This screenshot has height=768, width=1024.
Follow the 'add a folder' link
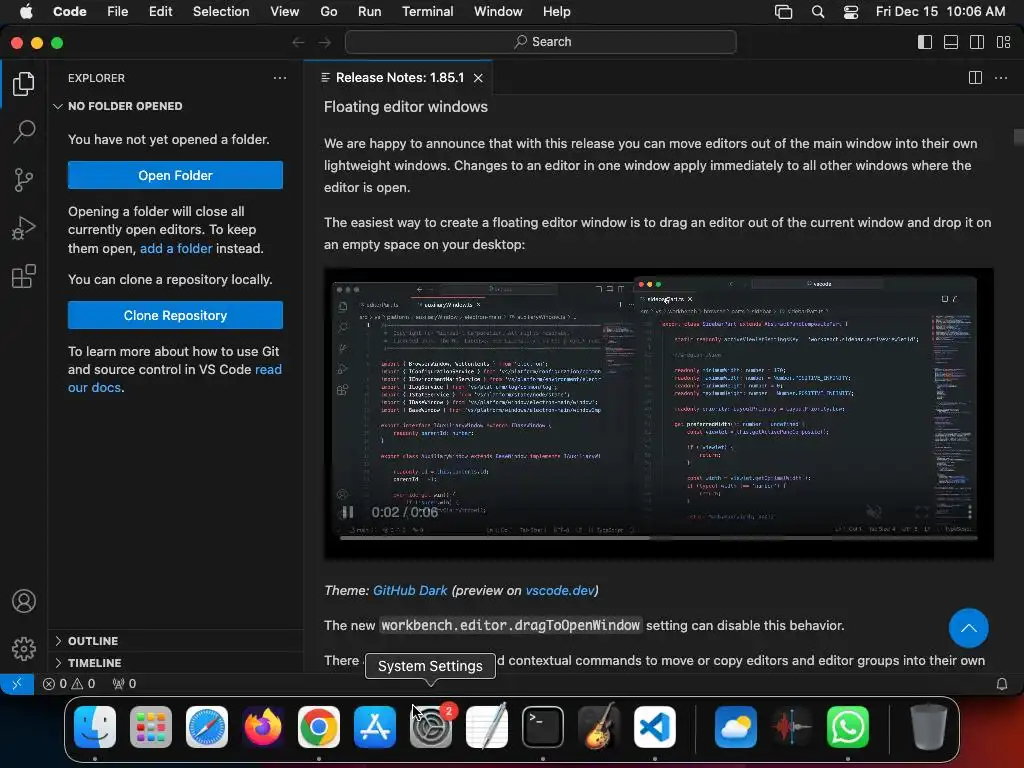[x=176, y=248]
